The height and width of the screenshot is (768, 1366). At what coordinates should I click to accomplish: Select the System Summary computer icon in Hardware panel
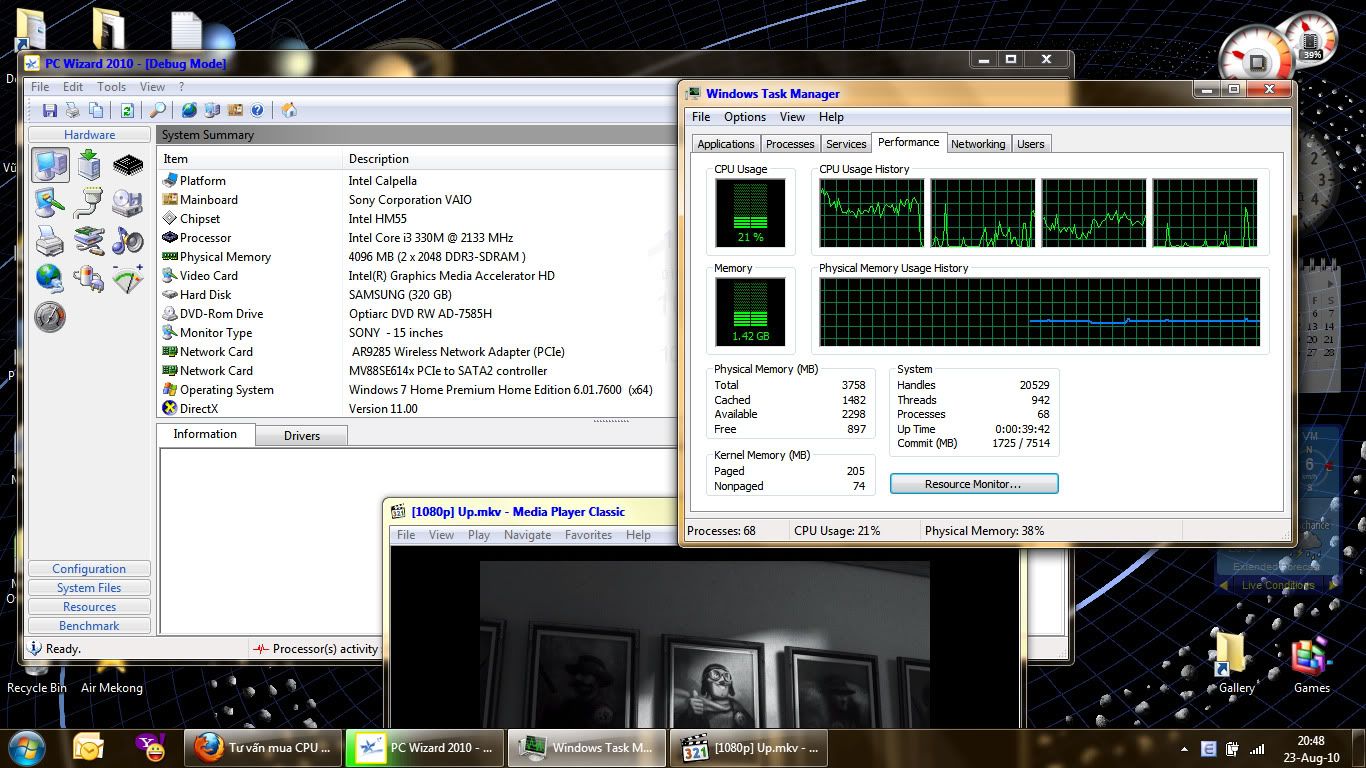coord(50,165)
